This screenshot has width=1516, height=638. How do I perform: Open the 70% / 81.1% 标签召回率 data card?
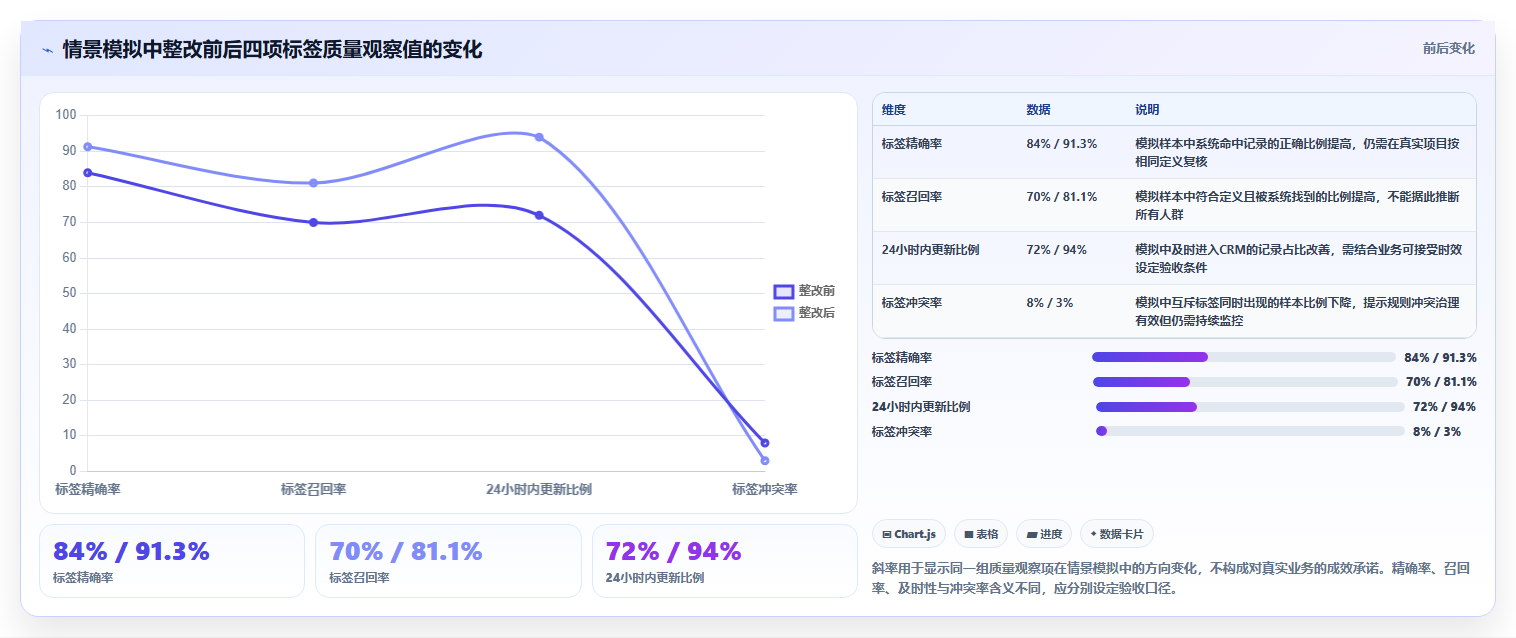(x=448, y=561)
